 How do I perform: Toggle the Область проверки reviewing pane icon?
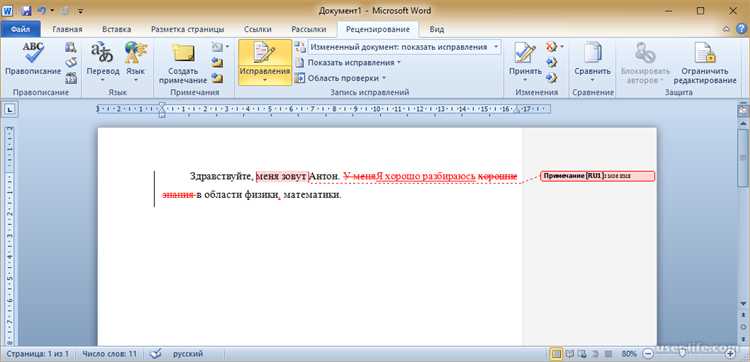[299, 78]
